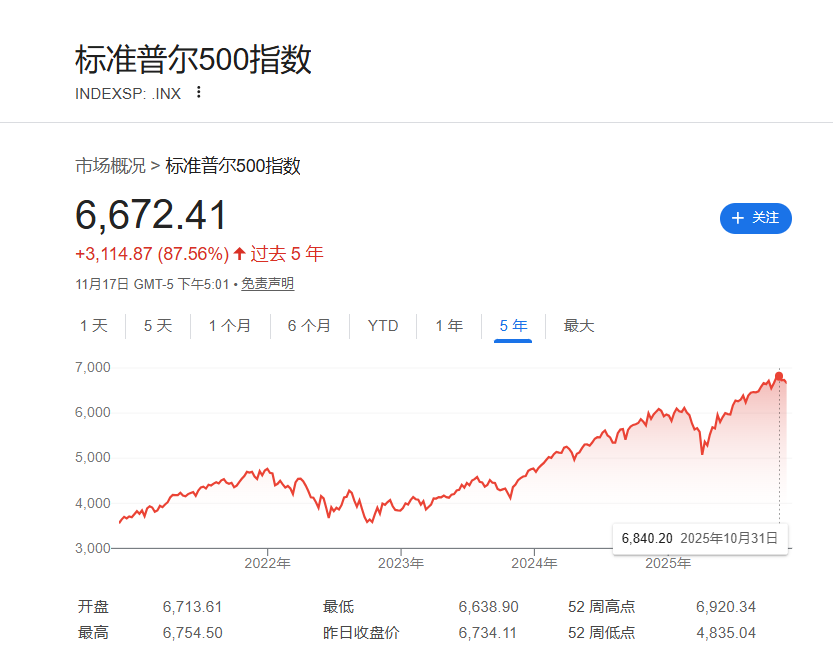The height and width of the screenshot is (656, 833).
Task: Switch to the 5天 view
Action: [x=157, y=325]
